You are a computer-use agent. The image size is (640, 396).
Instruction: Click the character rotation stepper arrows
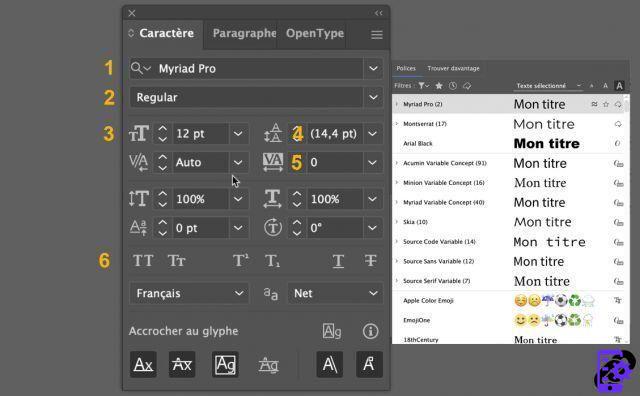(297, 227)
